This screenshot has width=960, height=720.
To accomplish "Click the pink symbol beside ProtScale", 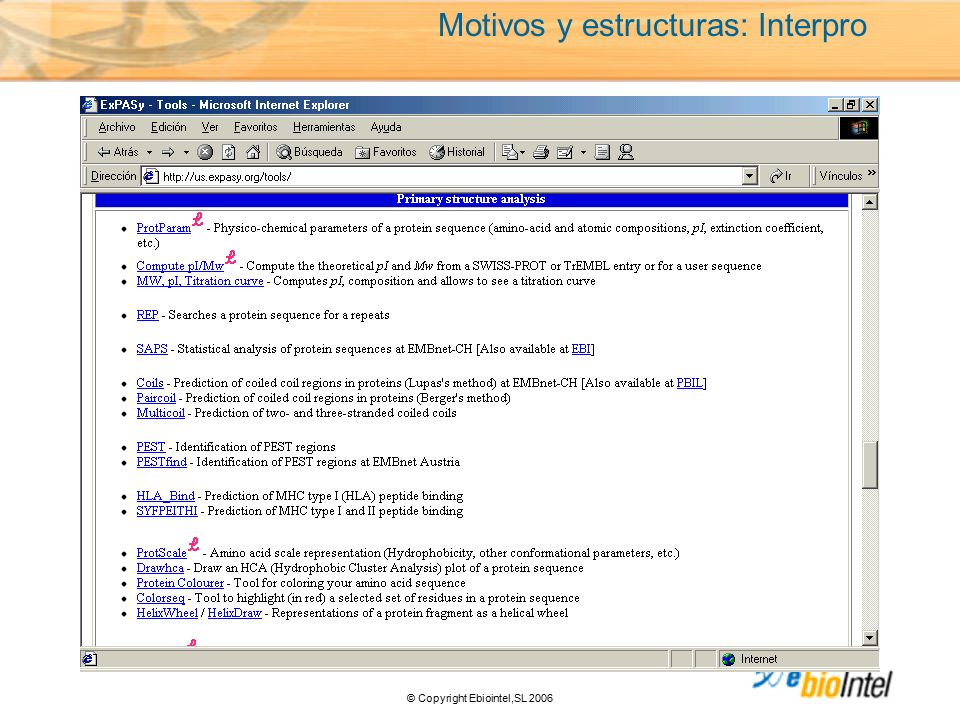I will click(x=193, y=544).
